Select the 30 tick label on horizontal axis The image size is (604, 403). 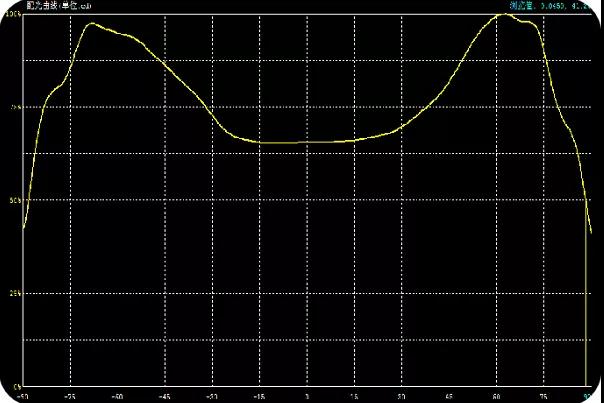click(x=400, y=395)
